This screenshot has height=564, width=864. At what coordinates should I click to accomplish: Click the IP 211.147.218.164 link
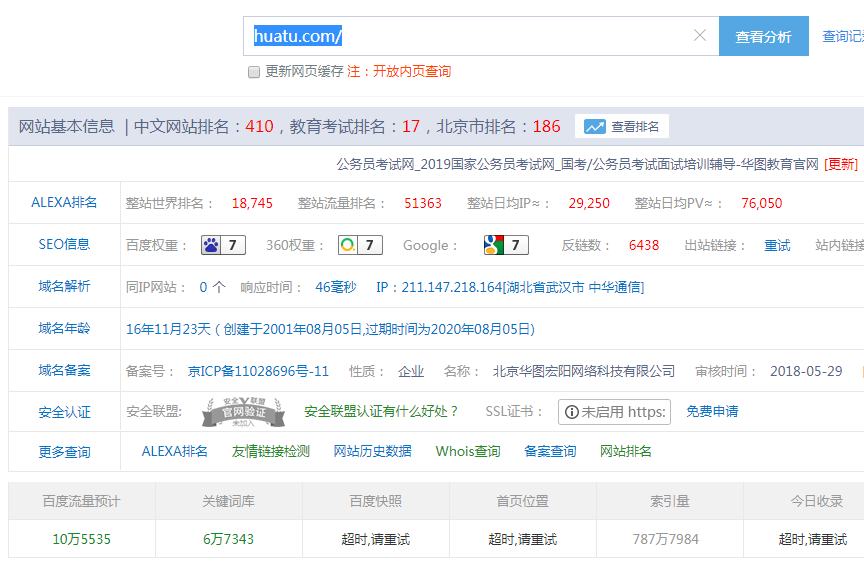(510, 287)
